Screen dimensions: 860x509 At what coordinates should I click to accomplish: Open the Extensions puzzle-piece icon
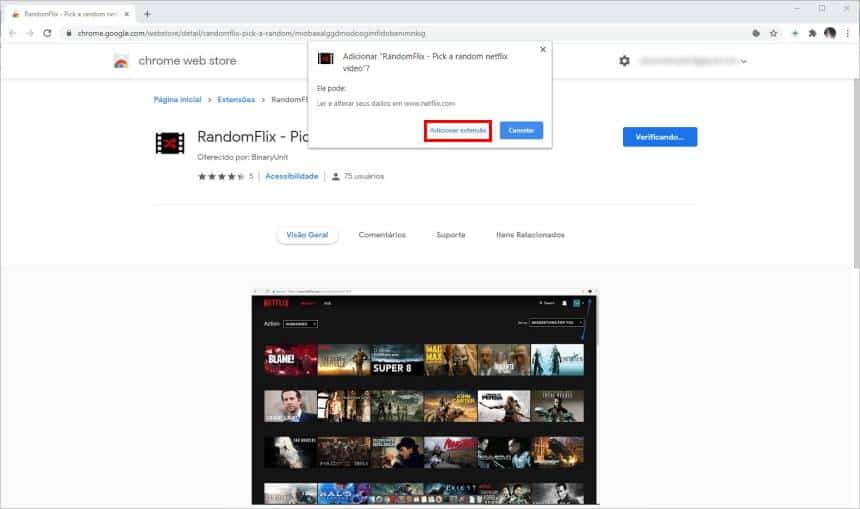tap(812, 33)
